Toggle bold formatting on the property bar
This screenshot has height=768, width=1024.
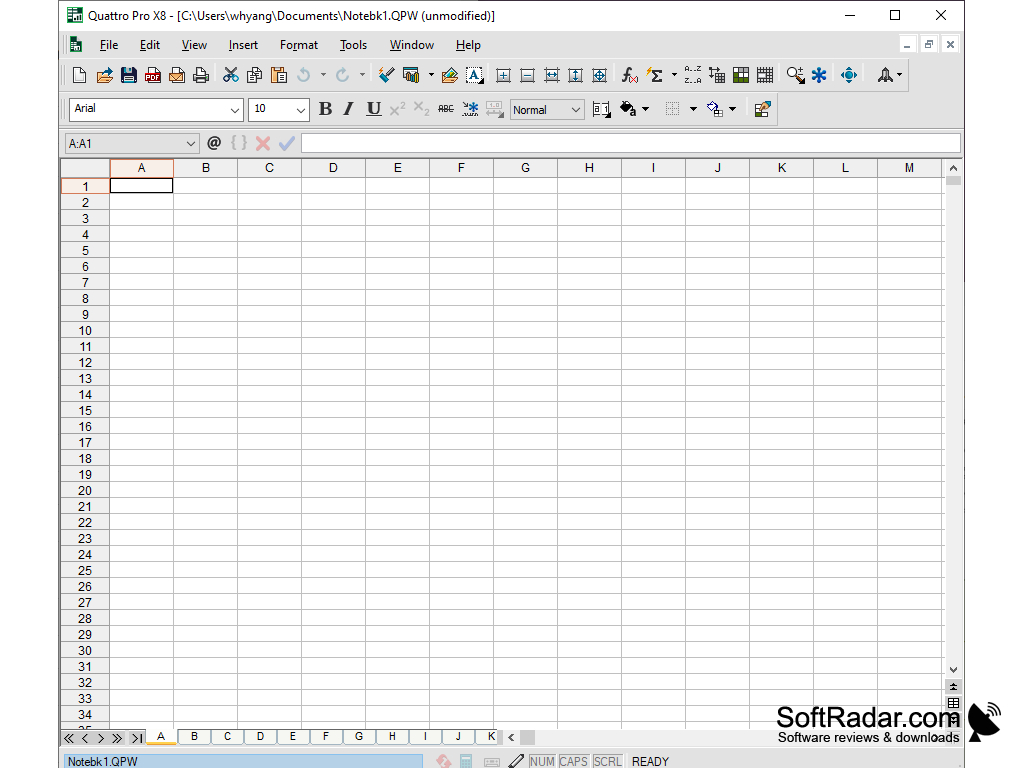point(325,108)
